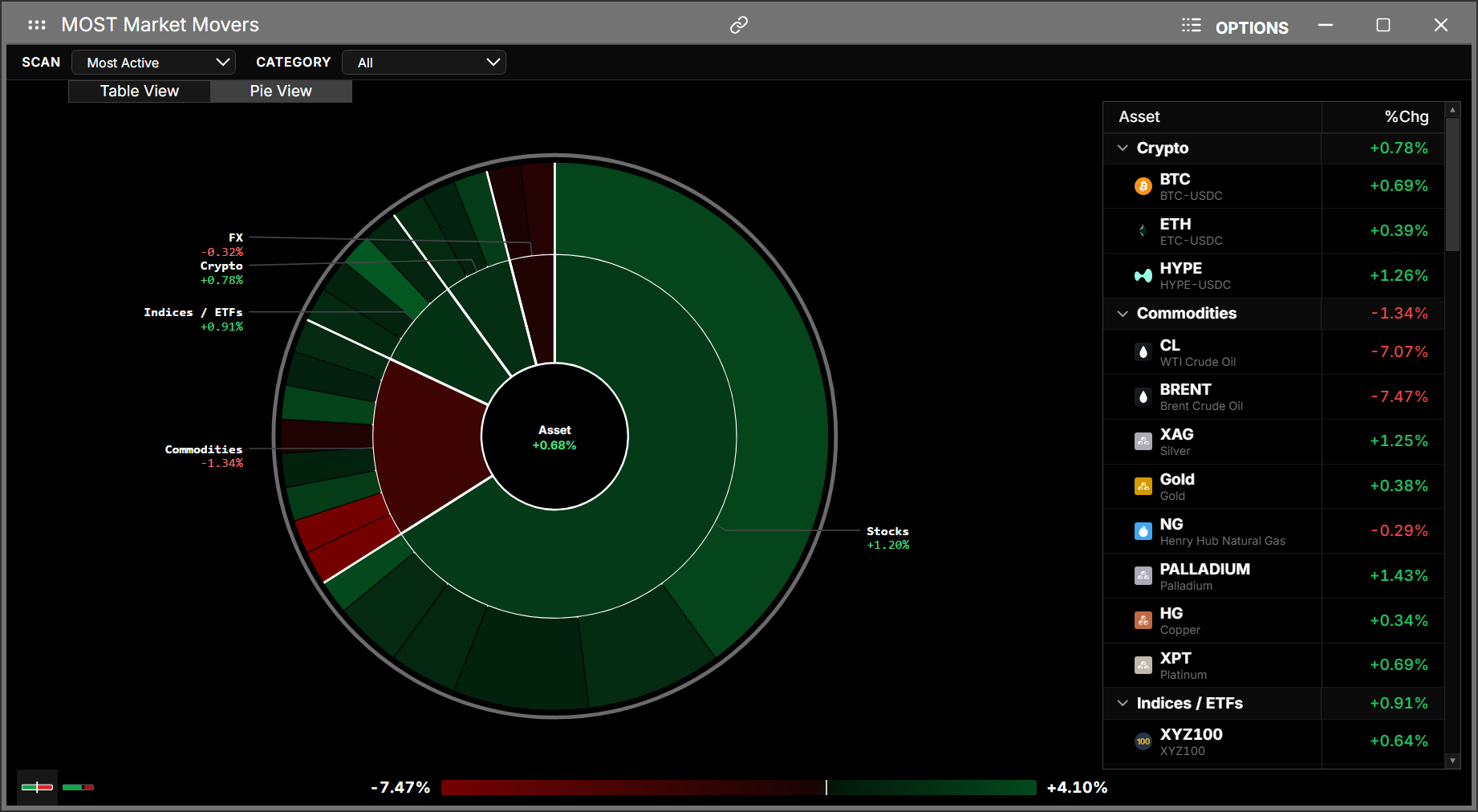Sort by the Asset column header
Screen dimensions: 1478x812
1212,117
